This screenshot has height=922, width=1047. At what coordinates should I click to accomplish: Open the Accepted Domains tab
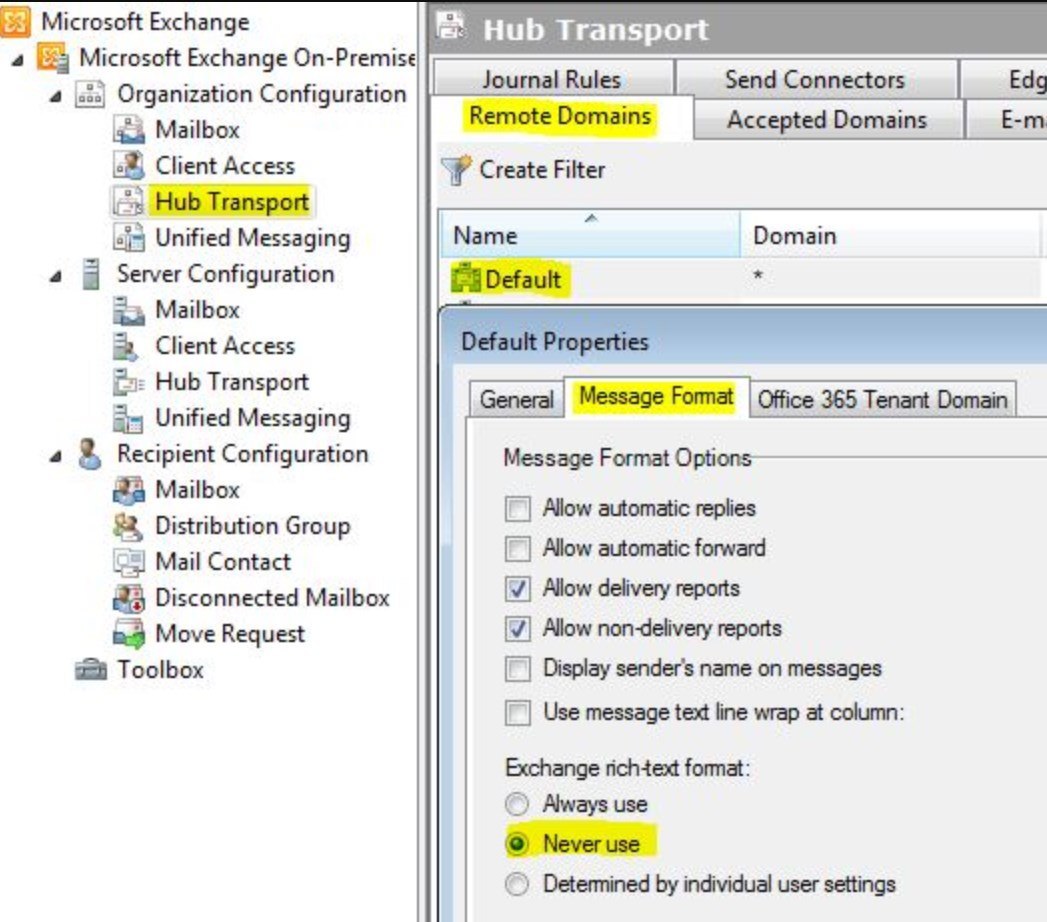[x=827, y=120]
